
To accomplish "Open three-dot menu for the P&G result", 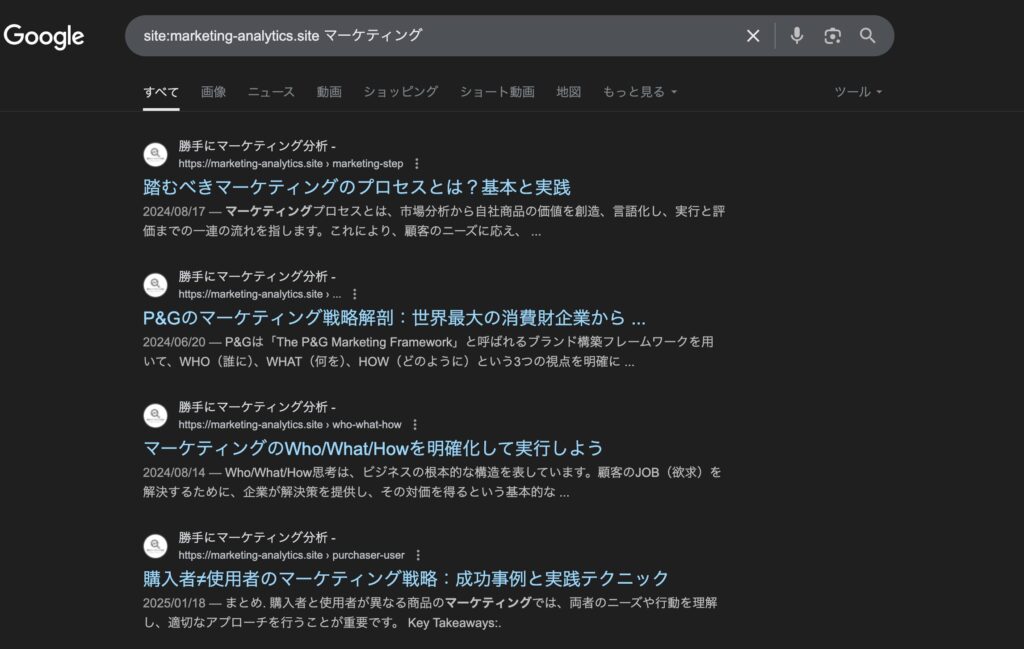I will pos(355,294).
